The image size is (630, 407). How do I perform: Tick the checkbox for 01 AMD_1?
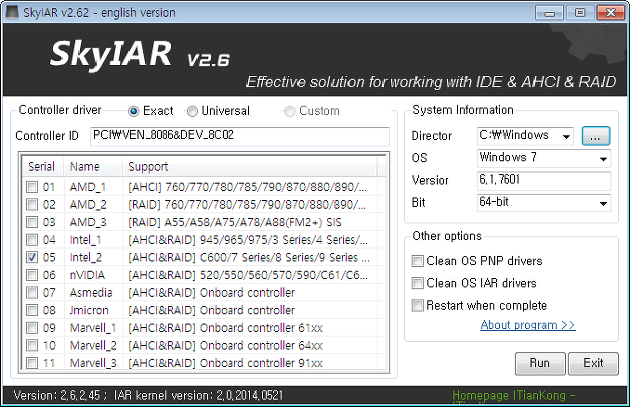point(32,187)
